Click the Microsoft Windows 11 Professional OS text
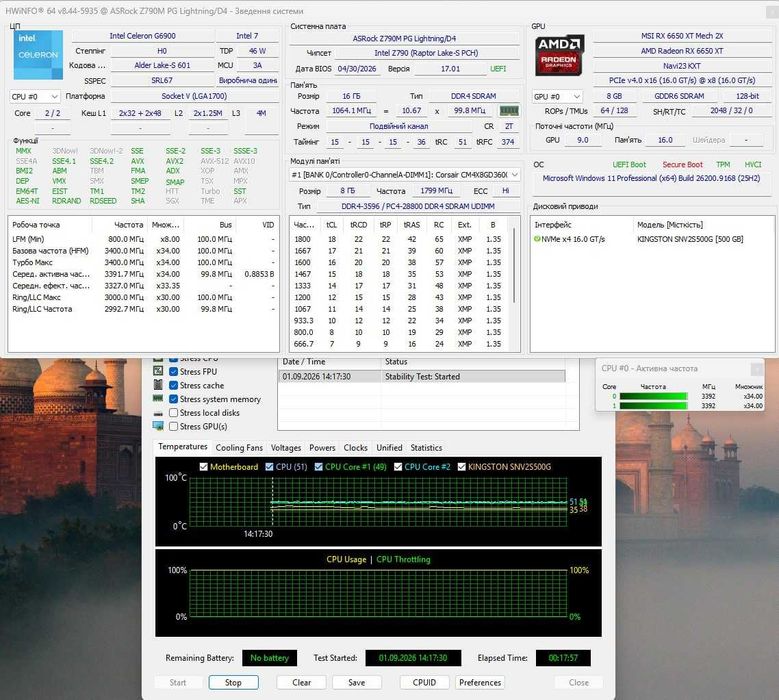This screenshot has height=700, width=779. click(651, 178)
